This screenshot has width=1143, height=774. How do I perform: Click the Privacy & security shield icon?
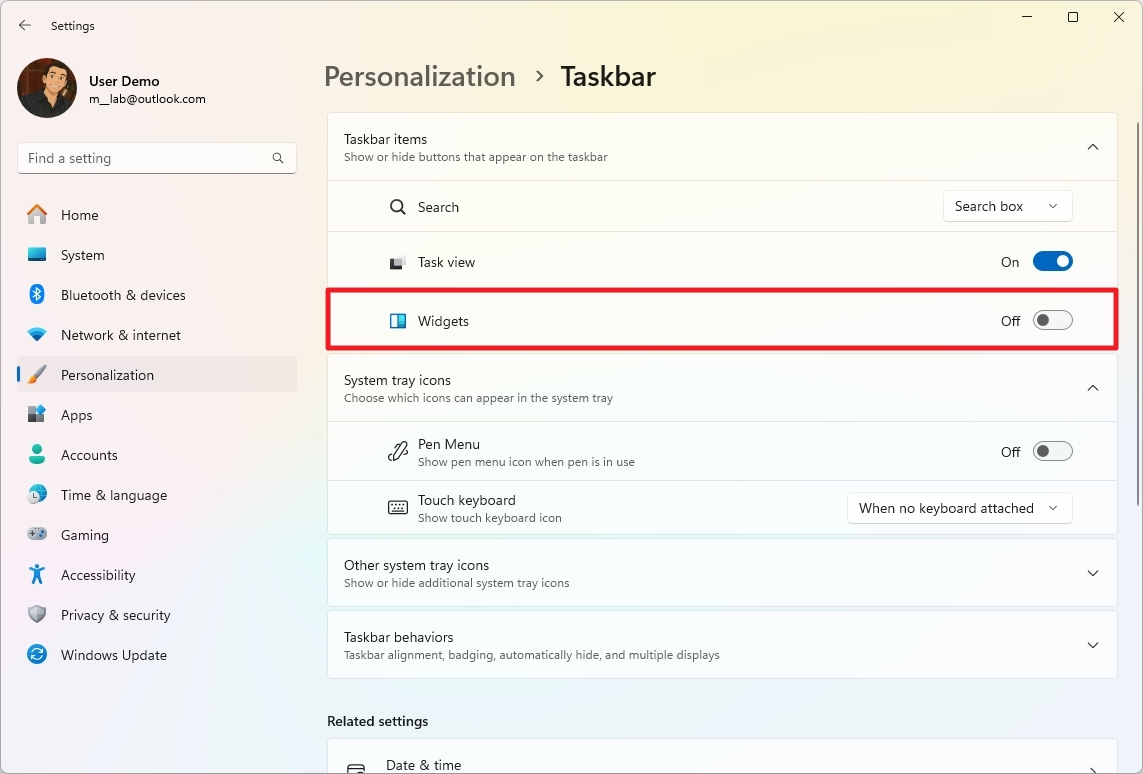click(x=37, y=615)
